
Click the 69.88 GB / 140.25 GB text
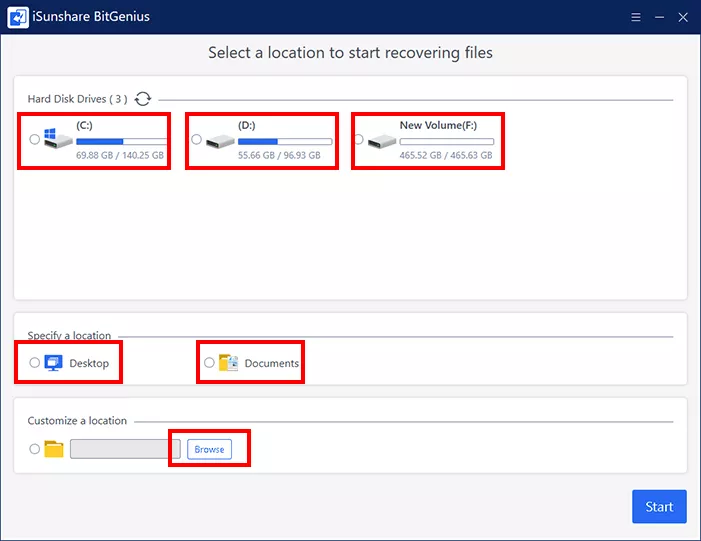pyautogui.click(x=120, y=155)
